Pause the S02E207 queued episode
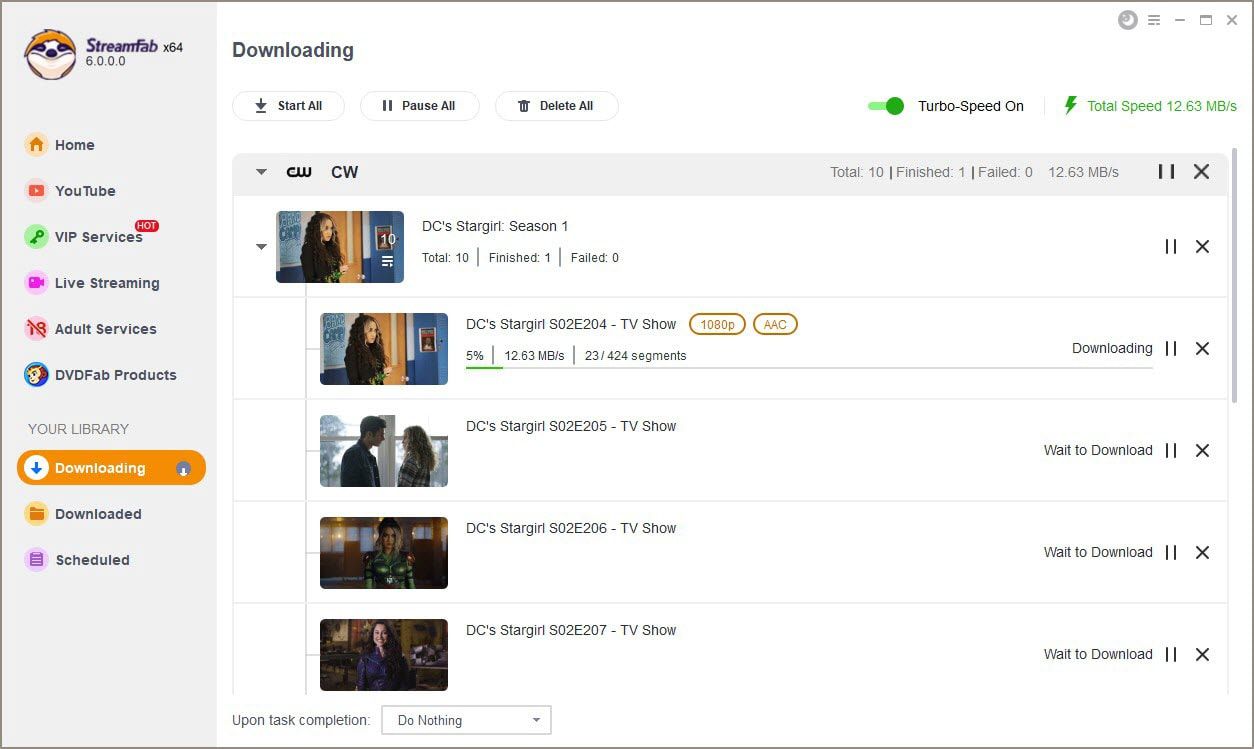This screenshot has width=1254, height=749. tap(1170, 654)
